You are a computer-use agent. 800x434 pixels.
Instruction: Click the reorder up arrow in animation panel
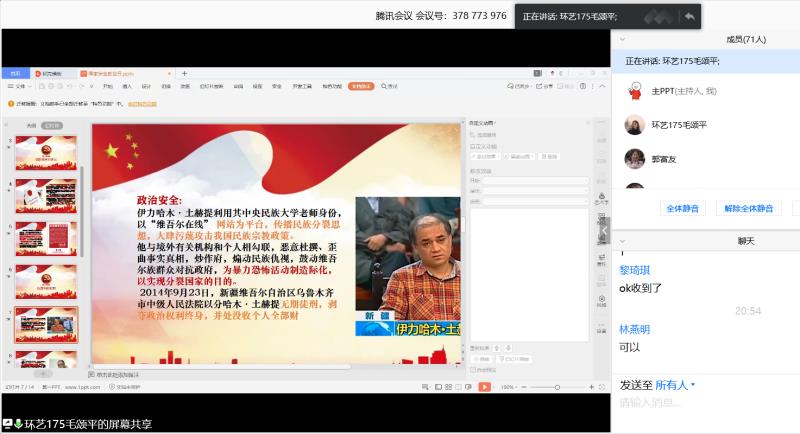[497, 348]
